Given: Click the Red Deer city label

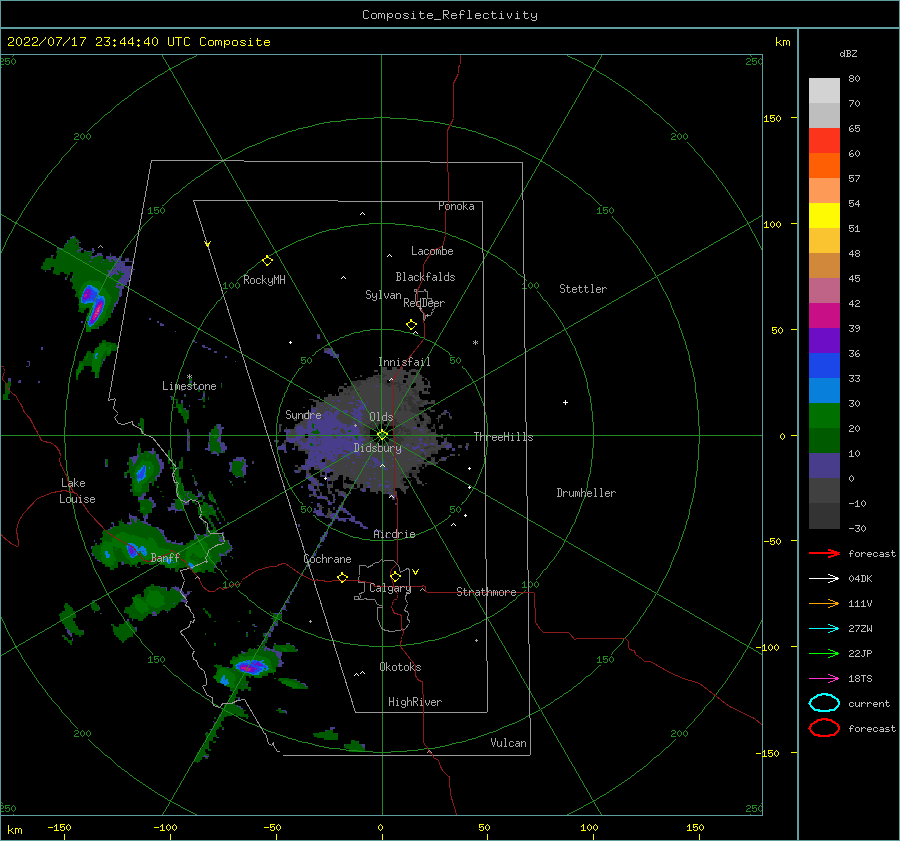Looking at the screenshot, I should point(424,303).
